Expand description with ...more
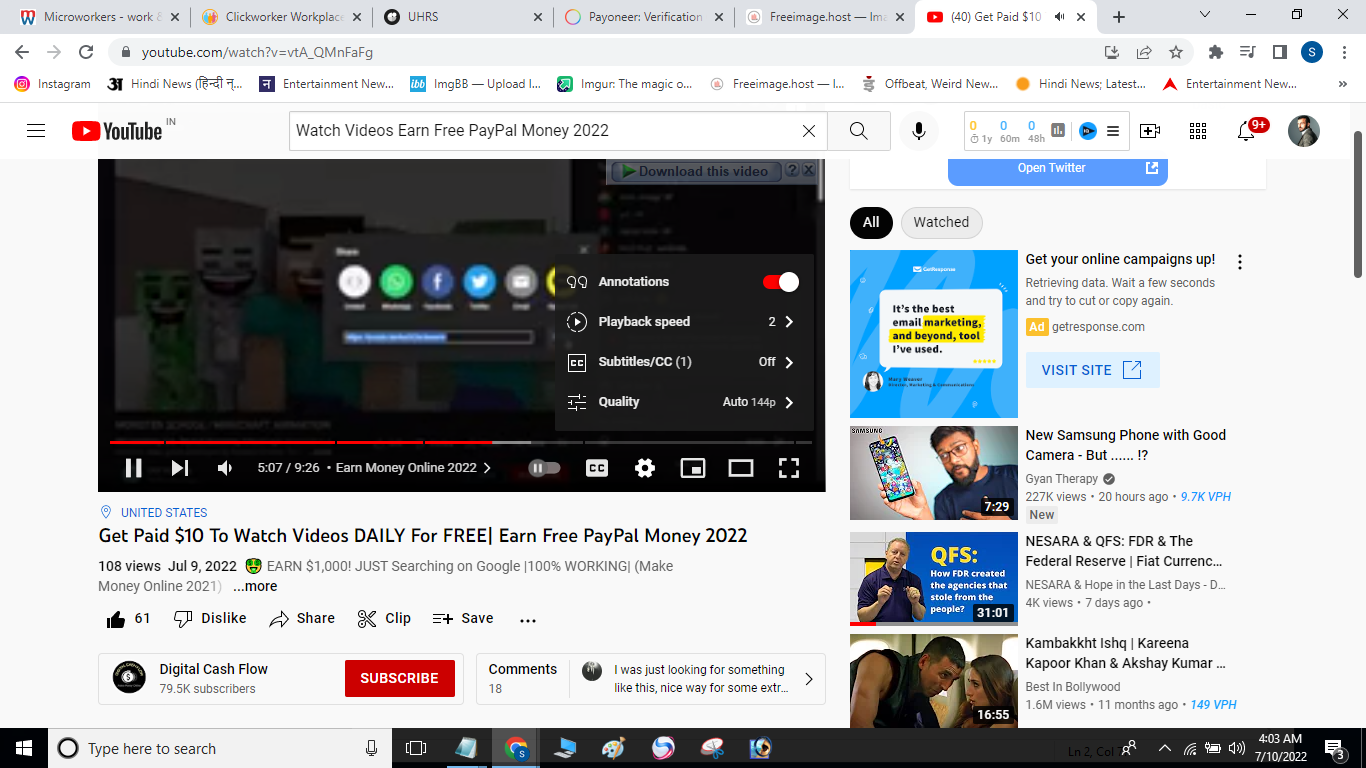This screenshot has height=768, width=1366. tap(255, 587)
